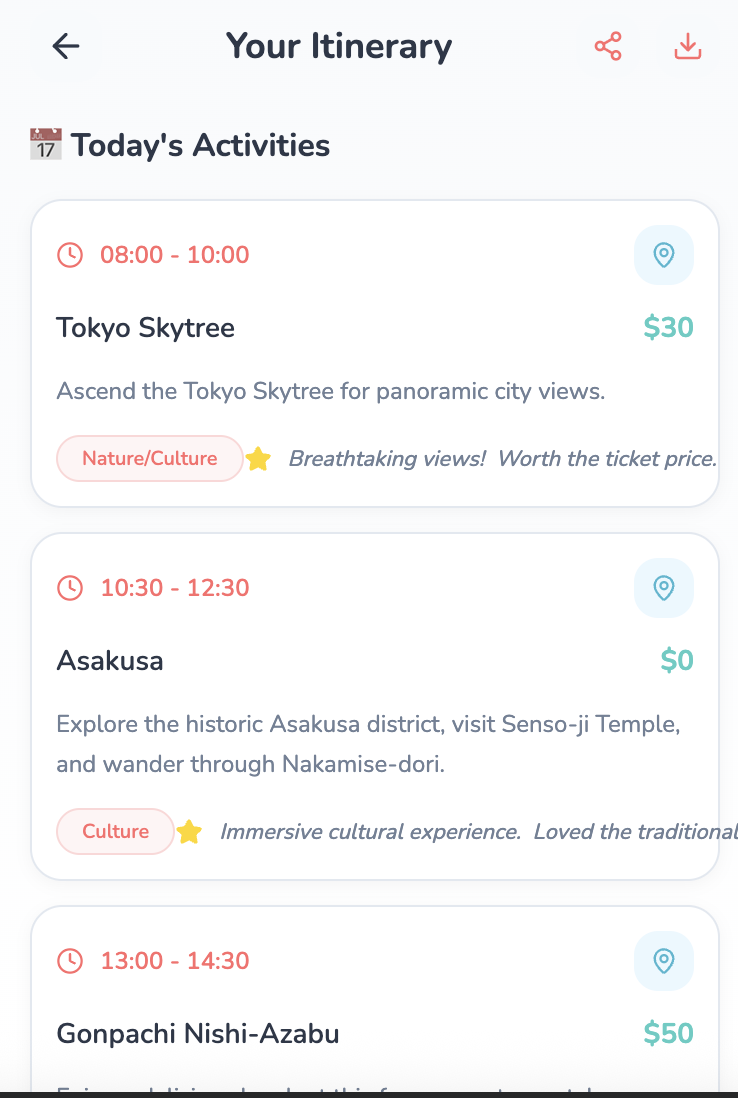The width and height of the screenshot is (738, 1098).
Task: Open map pin for Asakusa
Action: [x=664, y=588]
